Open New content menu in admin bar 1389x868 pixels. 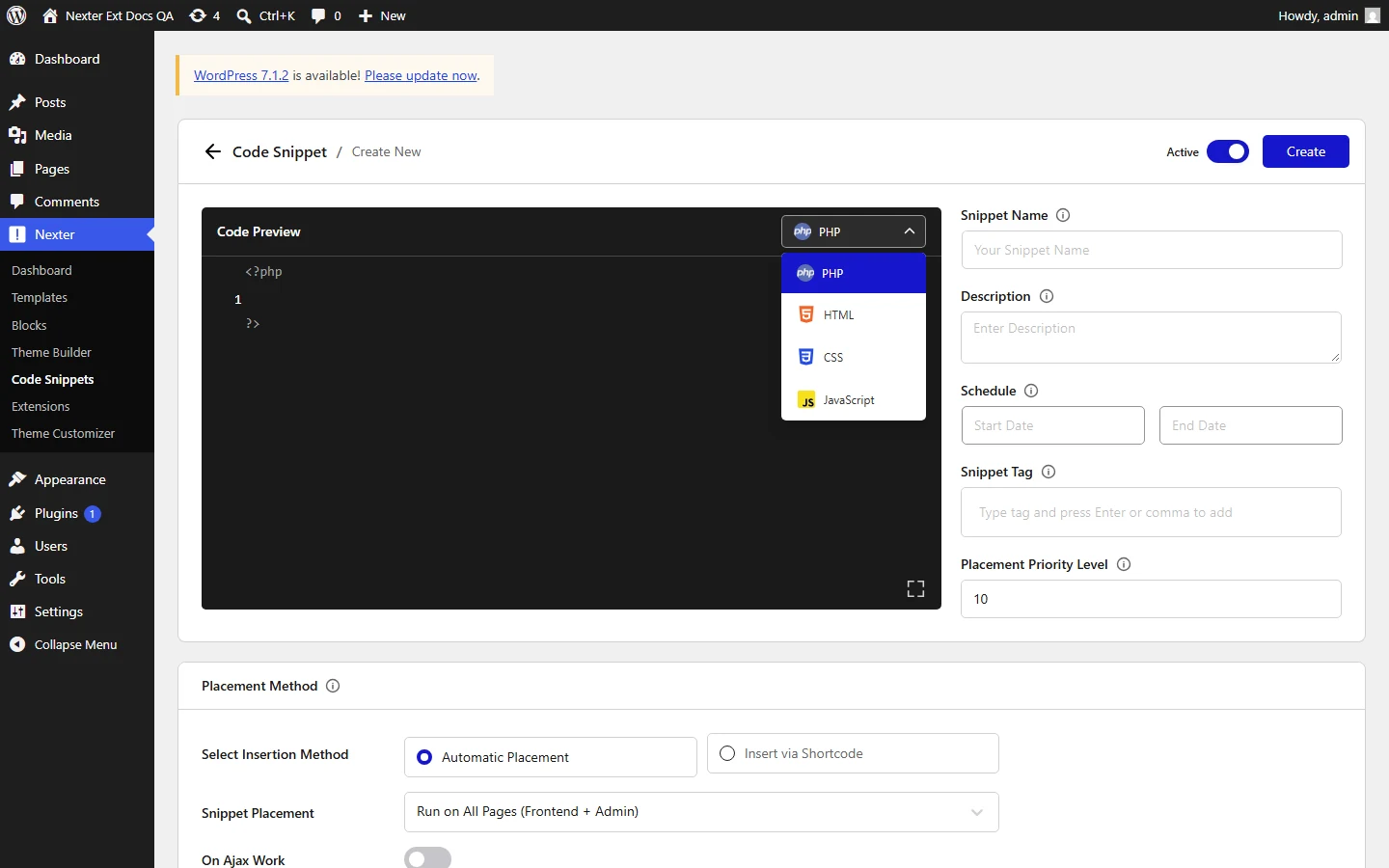click(x=382, y=15)
